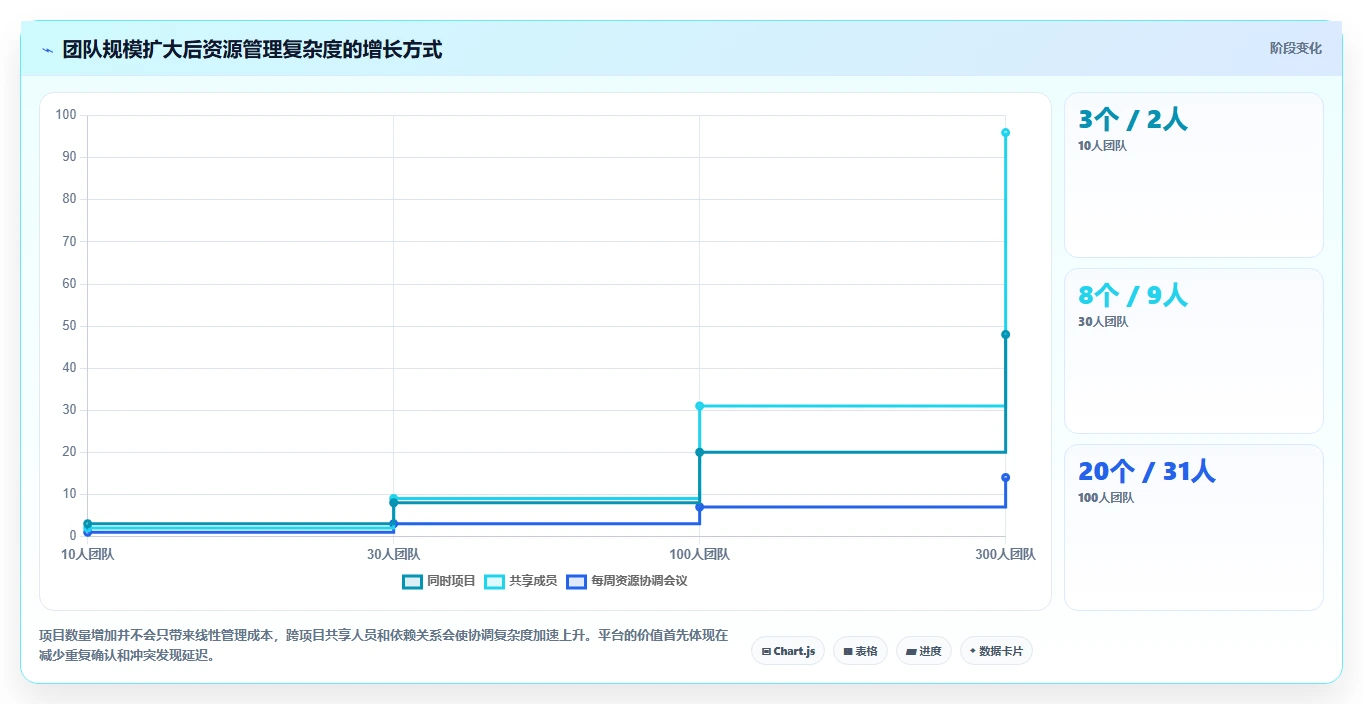Image resolution: width=1363 pixels, height=704 pixels.
Task: Click the y-axis value 90
Action: point(69,157)
